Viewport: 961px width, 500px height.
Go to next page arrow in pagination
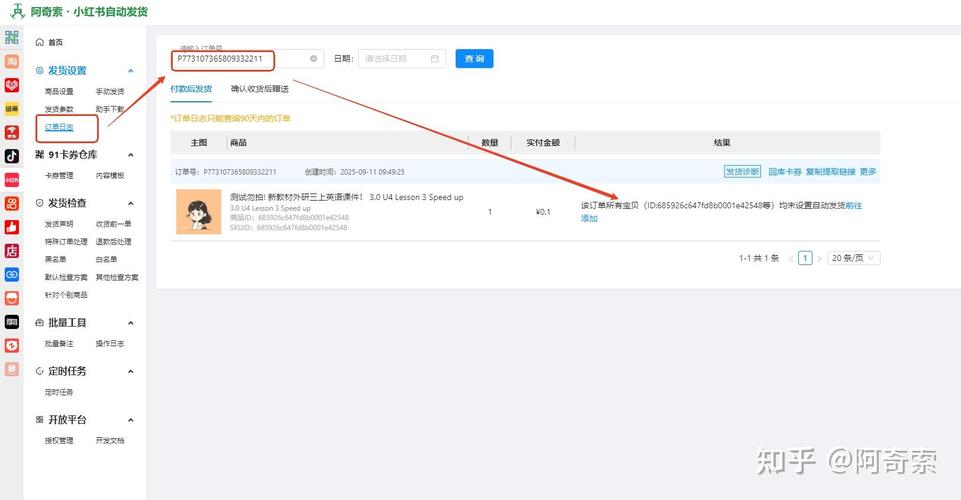coord(819,258)
